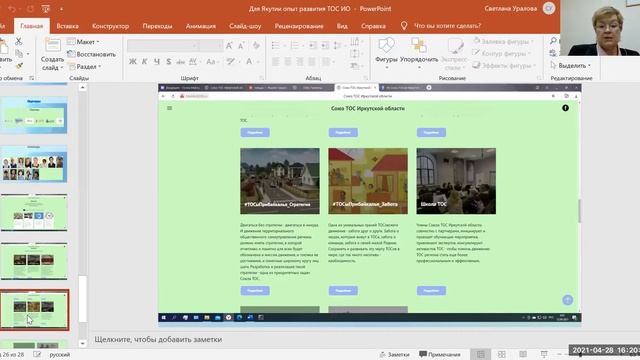The image size is (640, 360).
Task: Open the font color A dropdown arrow
Action: 258,62
